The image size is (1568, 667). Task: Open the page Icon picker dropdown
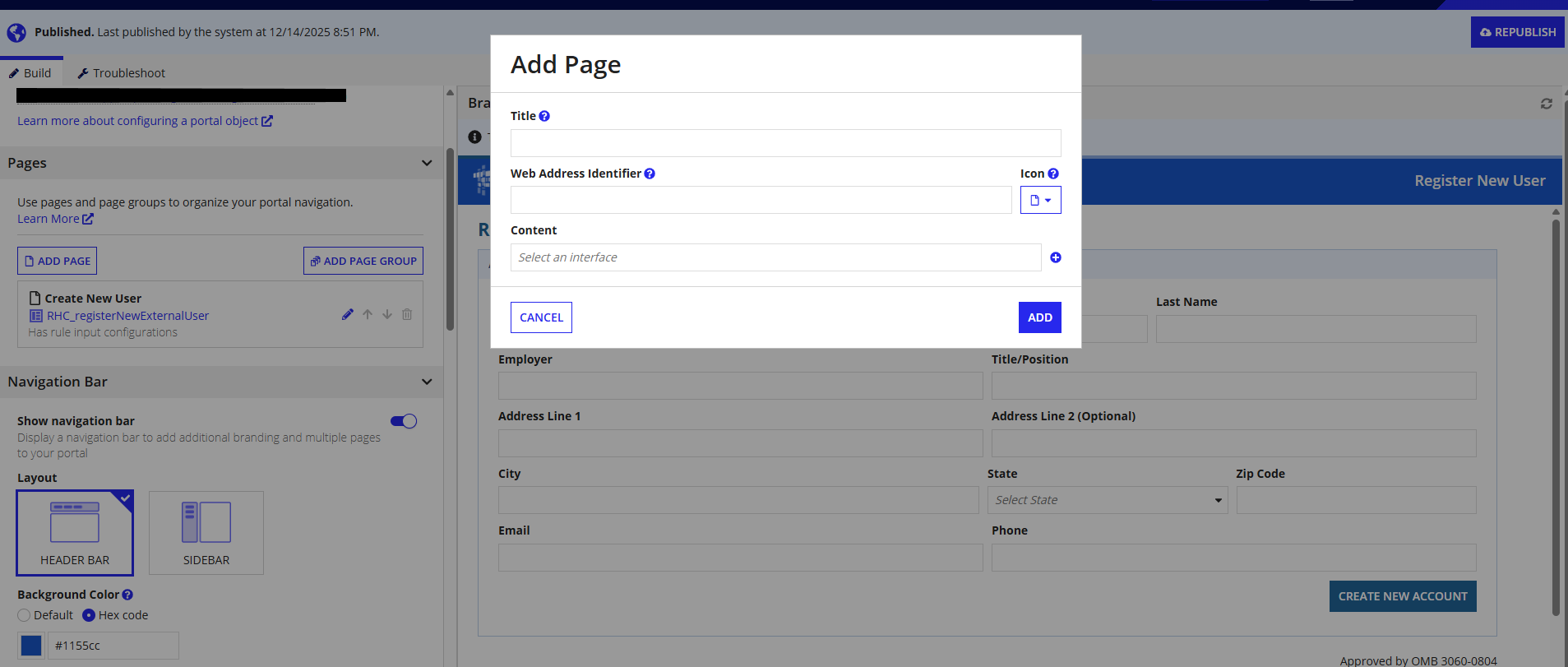click(1041, 200)
